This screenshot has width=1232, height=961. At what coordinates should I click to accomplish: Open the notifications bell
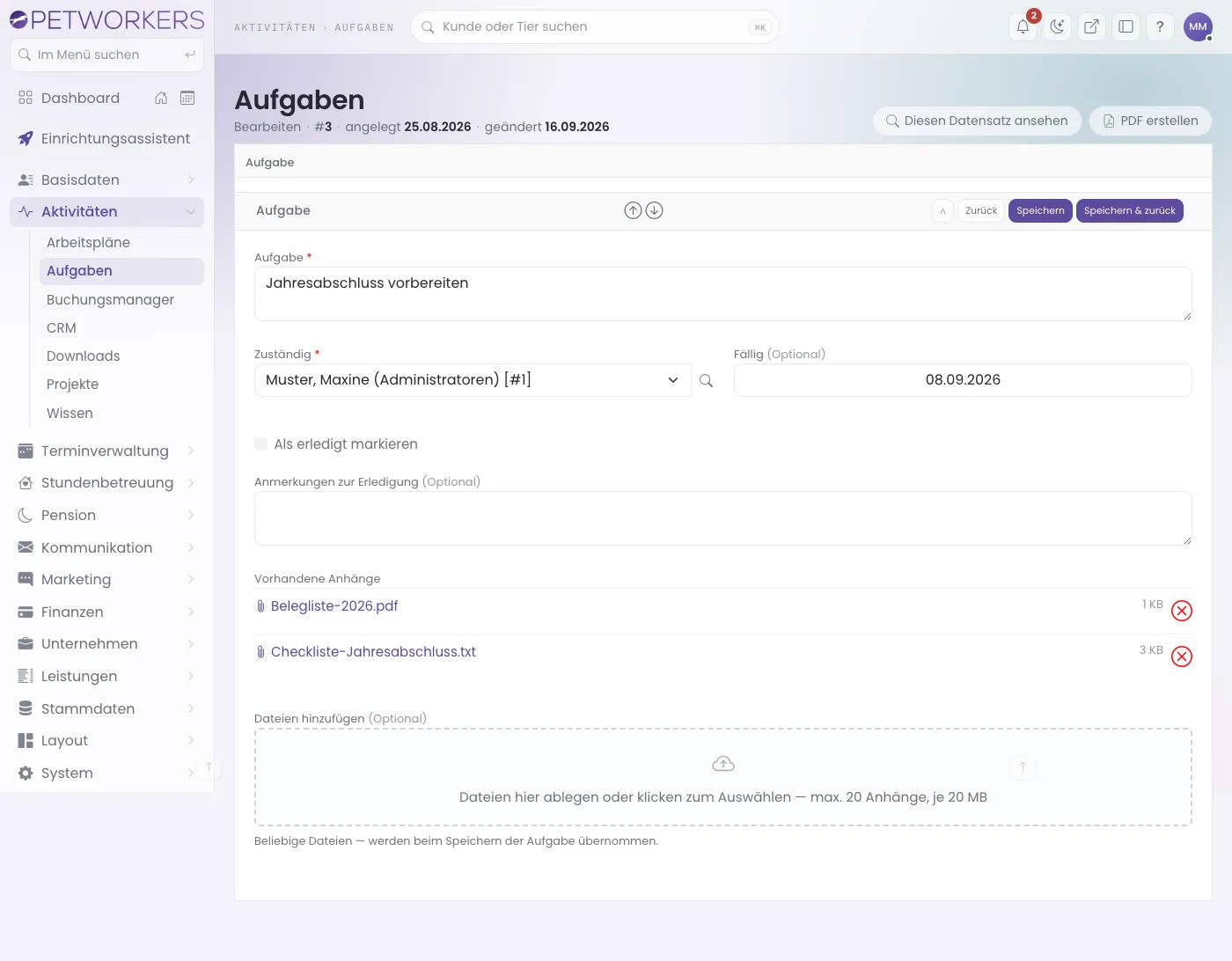click(x=1023, y=26)
